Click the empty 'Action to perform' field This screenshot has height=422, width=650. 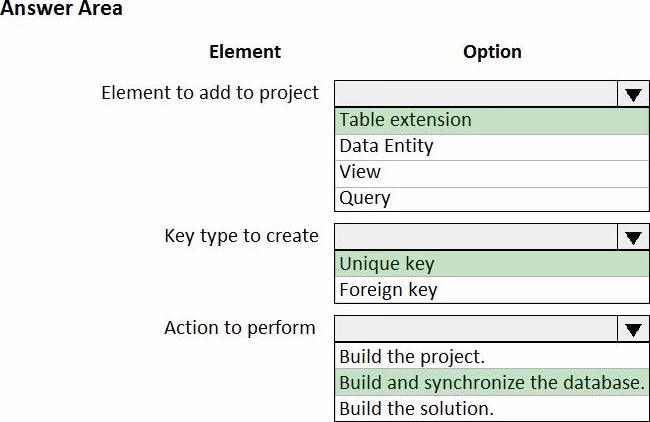click(x=475, y=329)
